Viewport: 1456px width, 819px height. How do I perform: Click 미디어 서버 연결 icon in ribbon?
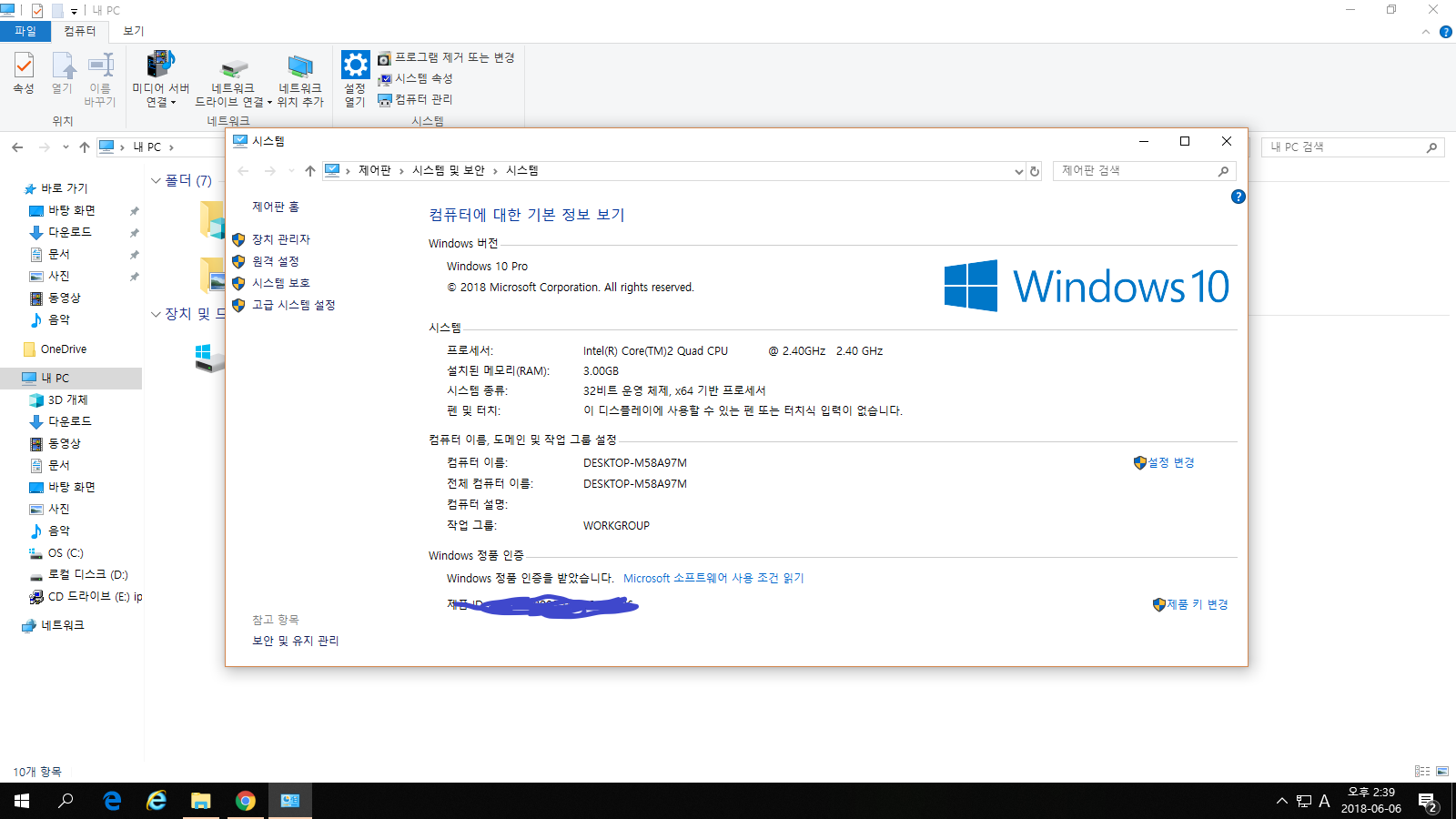[160, 79]
